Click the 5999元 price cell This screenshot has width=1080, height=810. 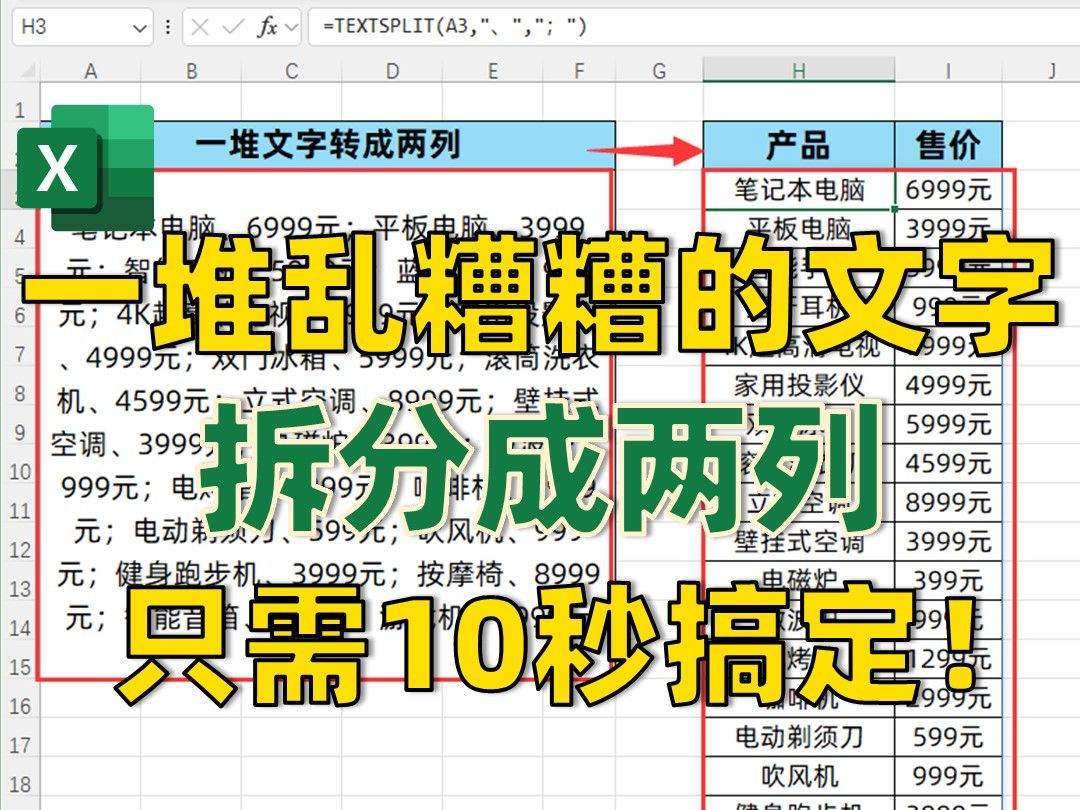948,424
